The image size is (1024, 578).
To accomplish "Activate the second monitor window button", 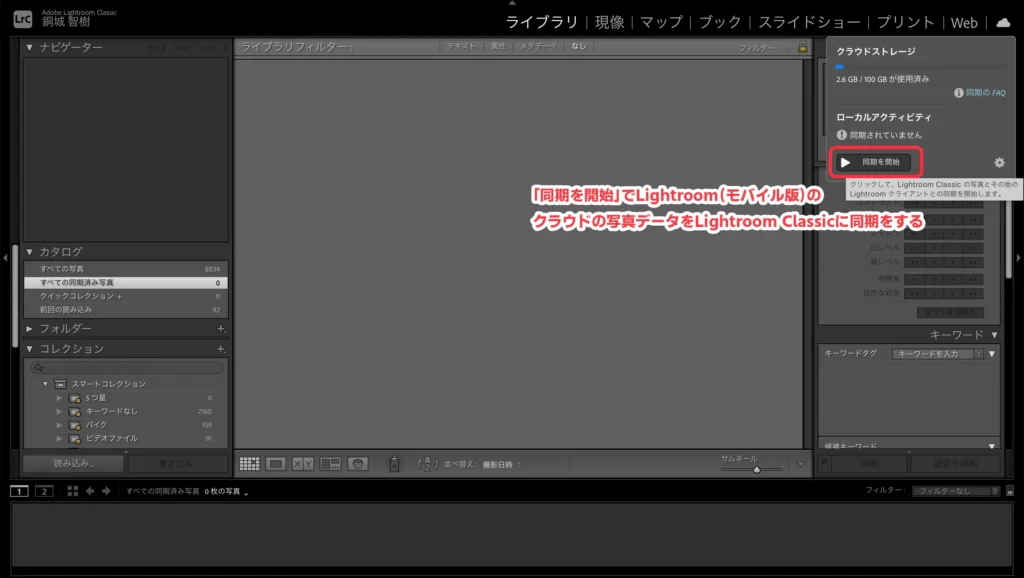I will point(44,491).
